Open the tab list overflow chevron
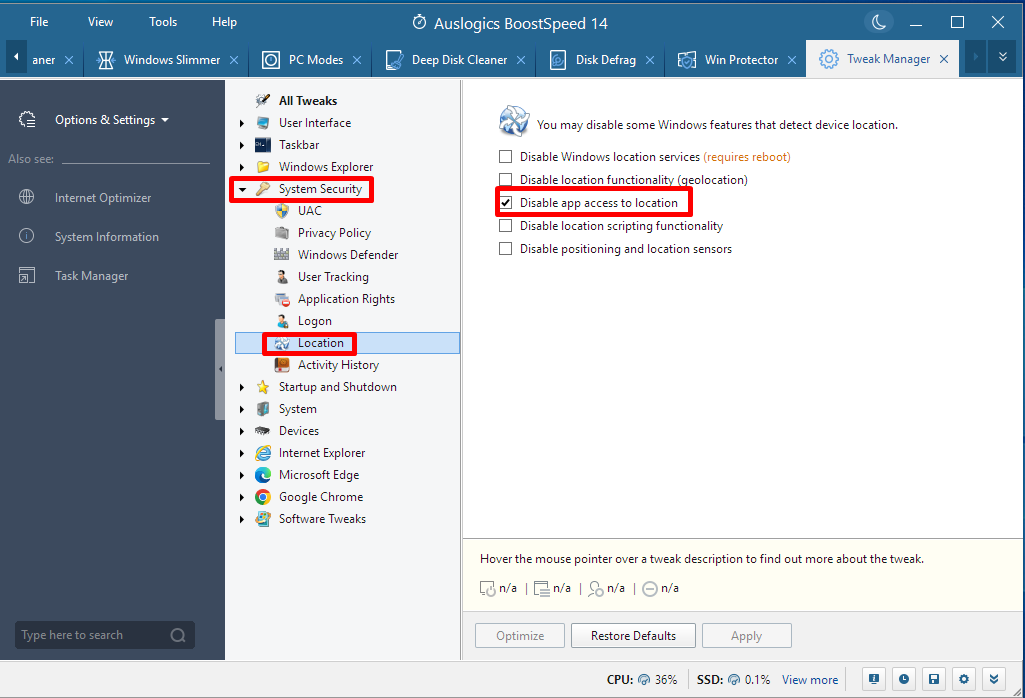The image size is (1025, 698). [x=1002, y=58]
